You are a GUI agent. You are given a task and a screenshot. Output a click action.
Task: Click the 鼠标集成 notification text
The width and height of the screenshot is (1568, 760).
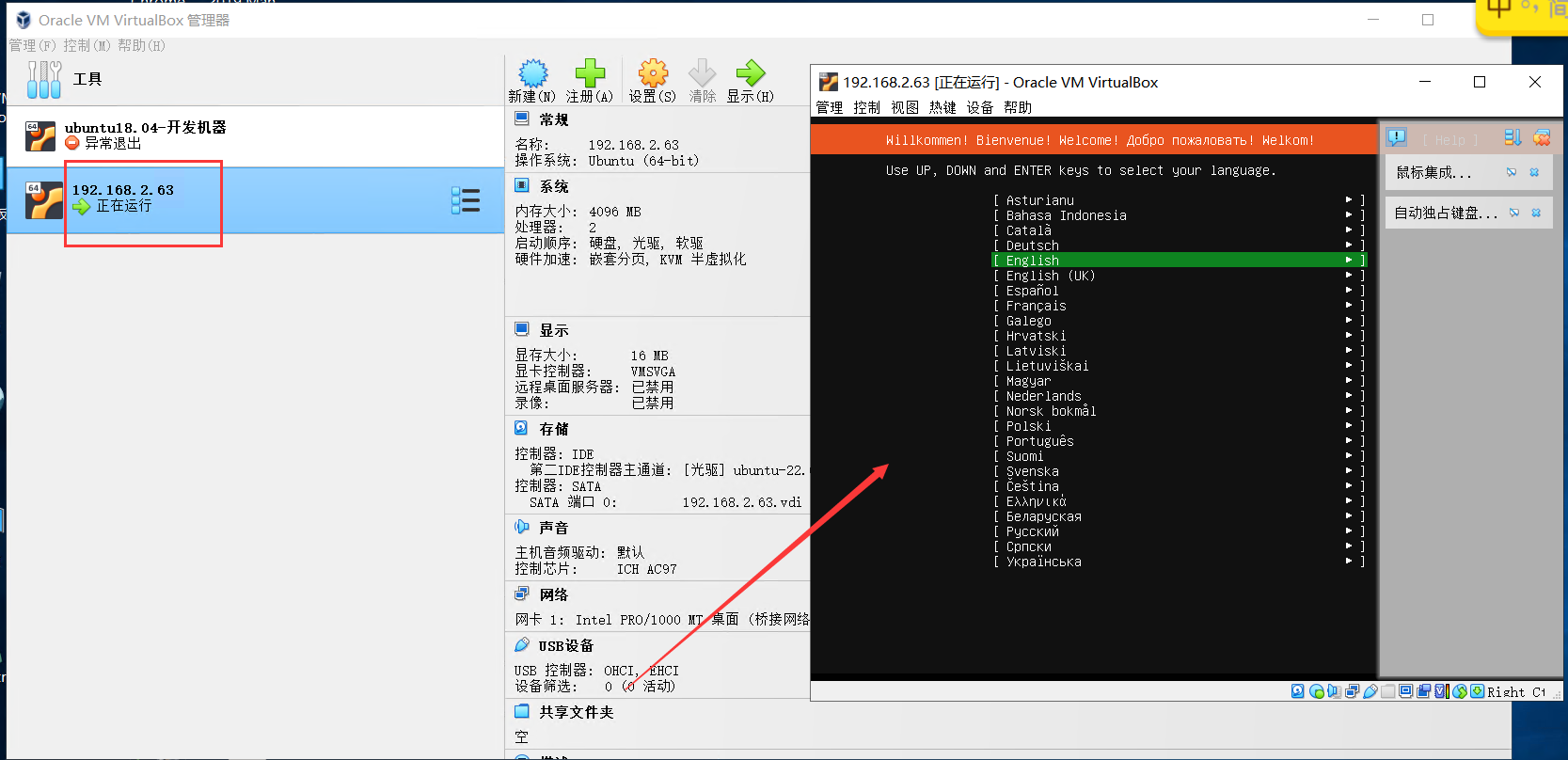point(1433,172)
